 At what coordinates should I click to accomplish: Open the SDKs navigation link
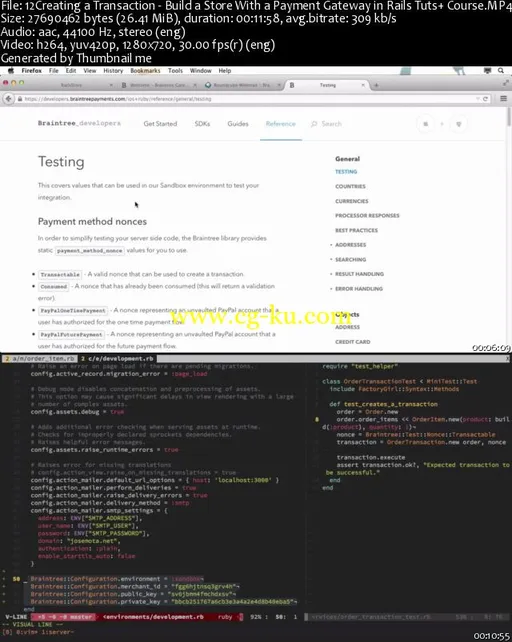202,124
